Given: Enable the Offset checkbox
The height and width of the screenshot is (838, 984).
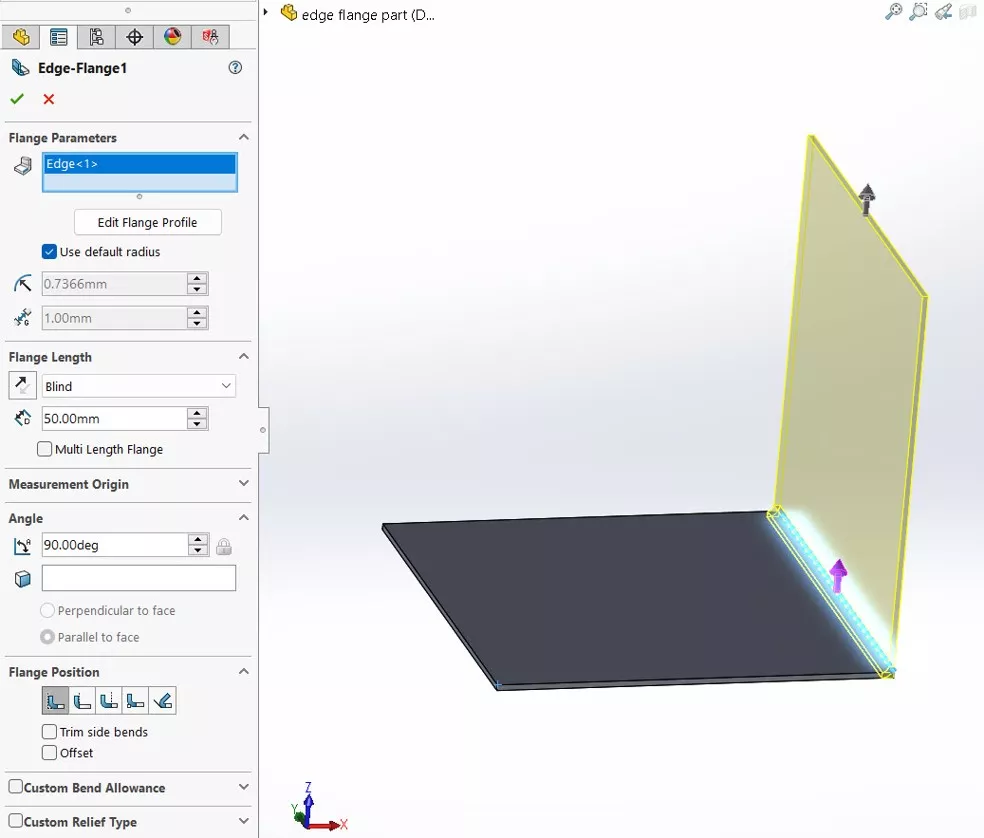Looking at the screenshot, I should [x=49, y=753].
